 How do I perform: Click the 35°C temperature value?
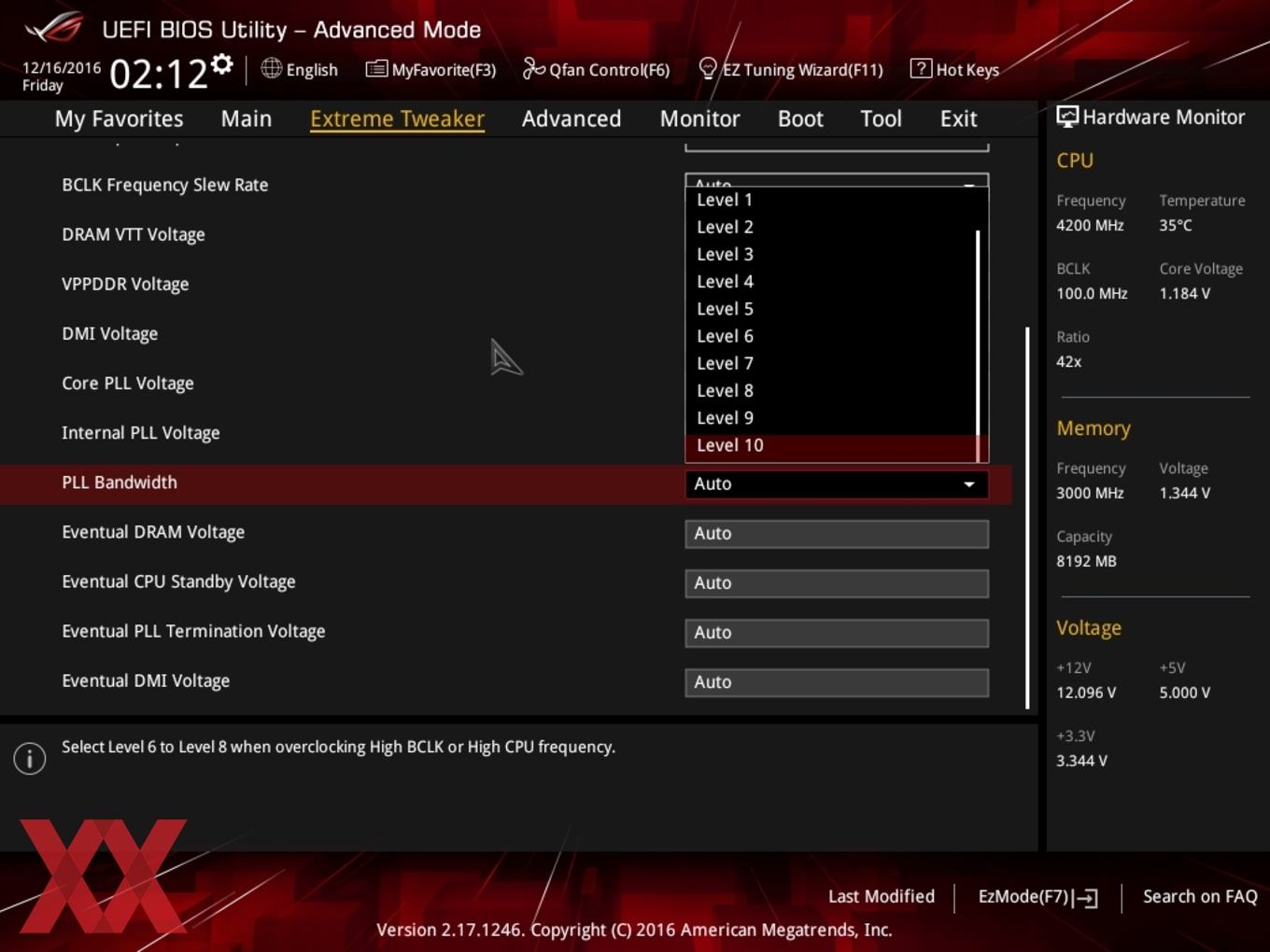point(1176,225)
